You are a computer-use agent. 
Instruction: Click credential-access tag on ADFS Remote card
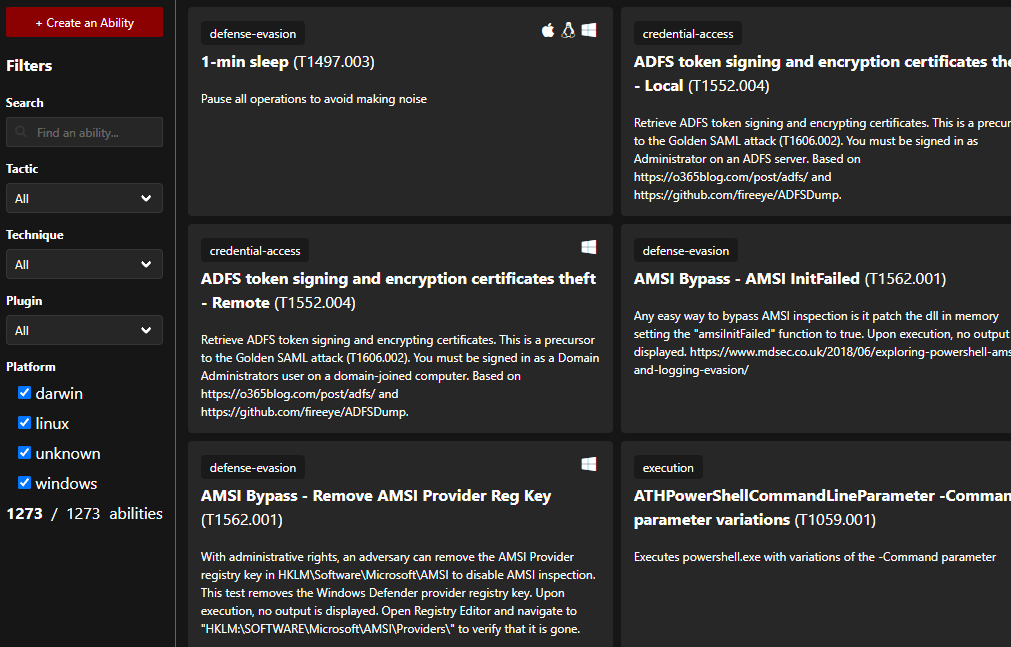(x=255, y=251)
